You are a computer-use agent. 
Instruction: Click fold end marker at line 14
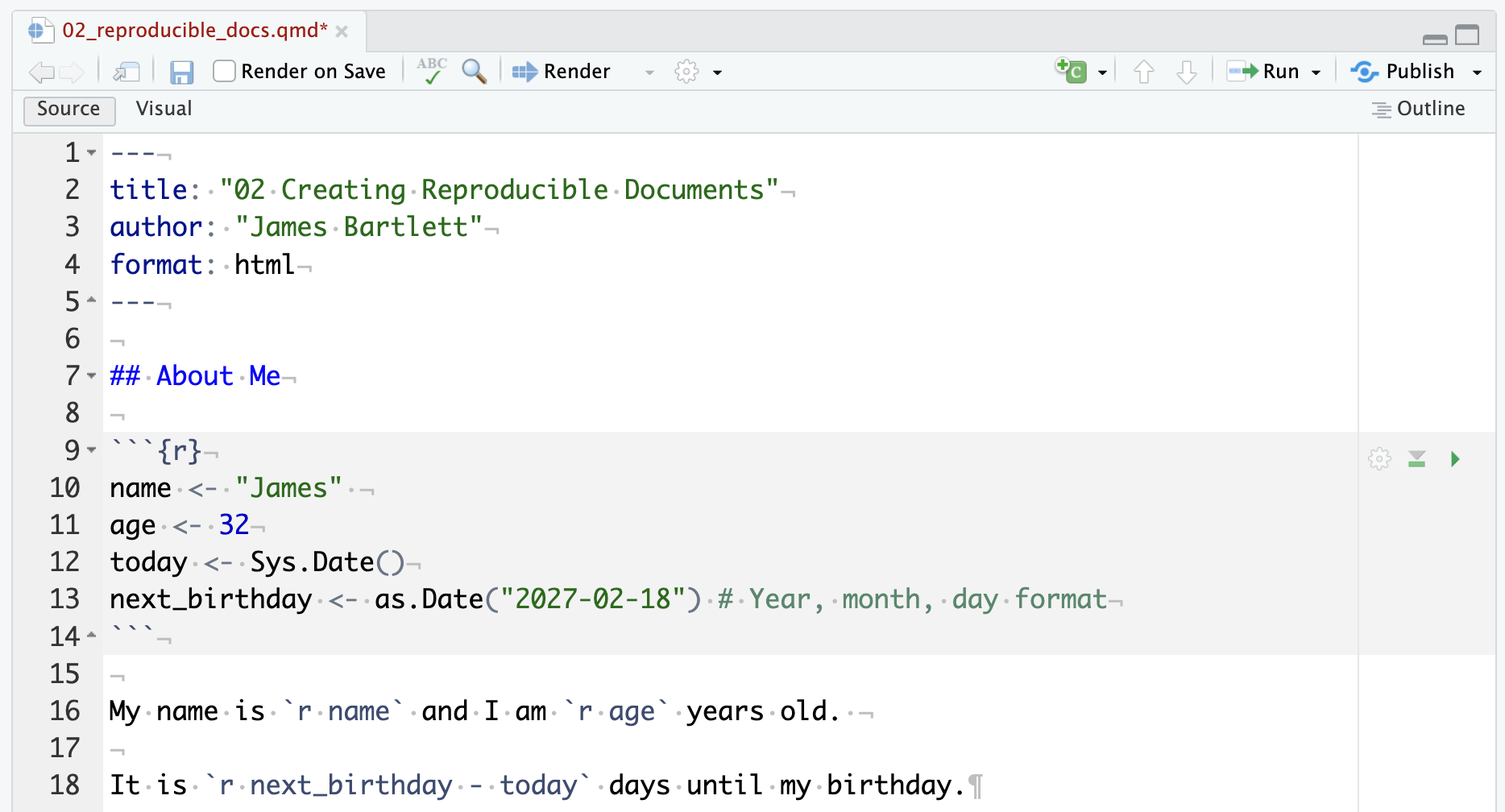pos(91,636)
